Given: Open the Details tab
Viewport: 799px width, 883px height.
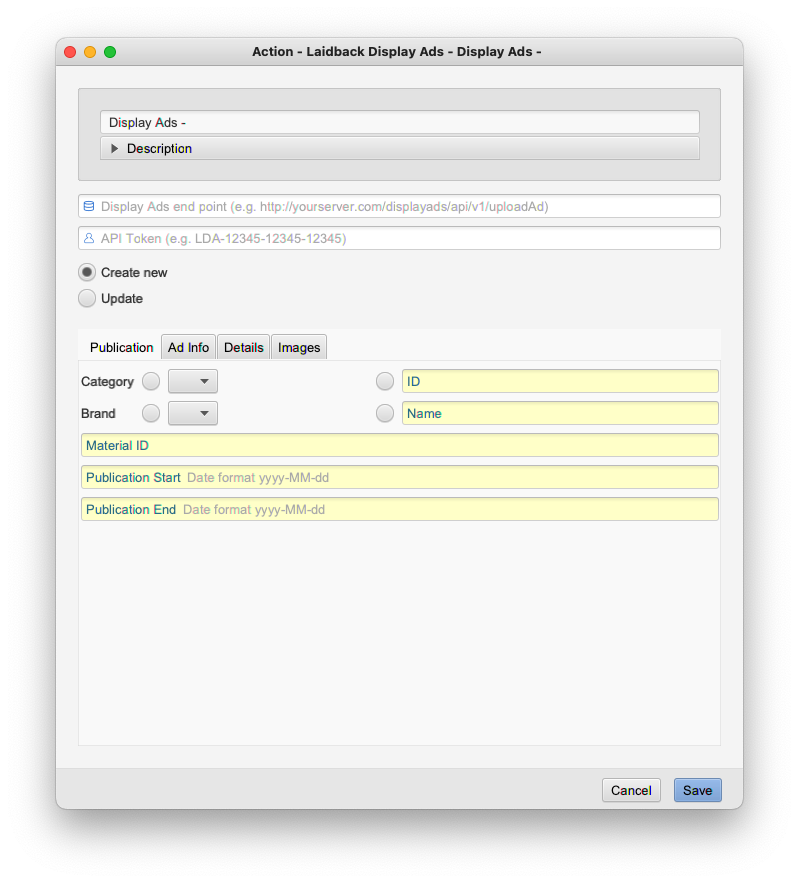Looking at the screenshot, I should click(x=244, y=347).
